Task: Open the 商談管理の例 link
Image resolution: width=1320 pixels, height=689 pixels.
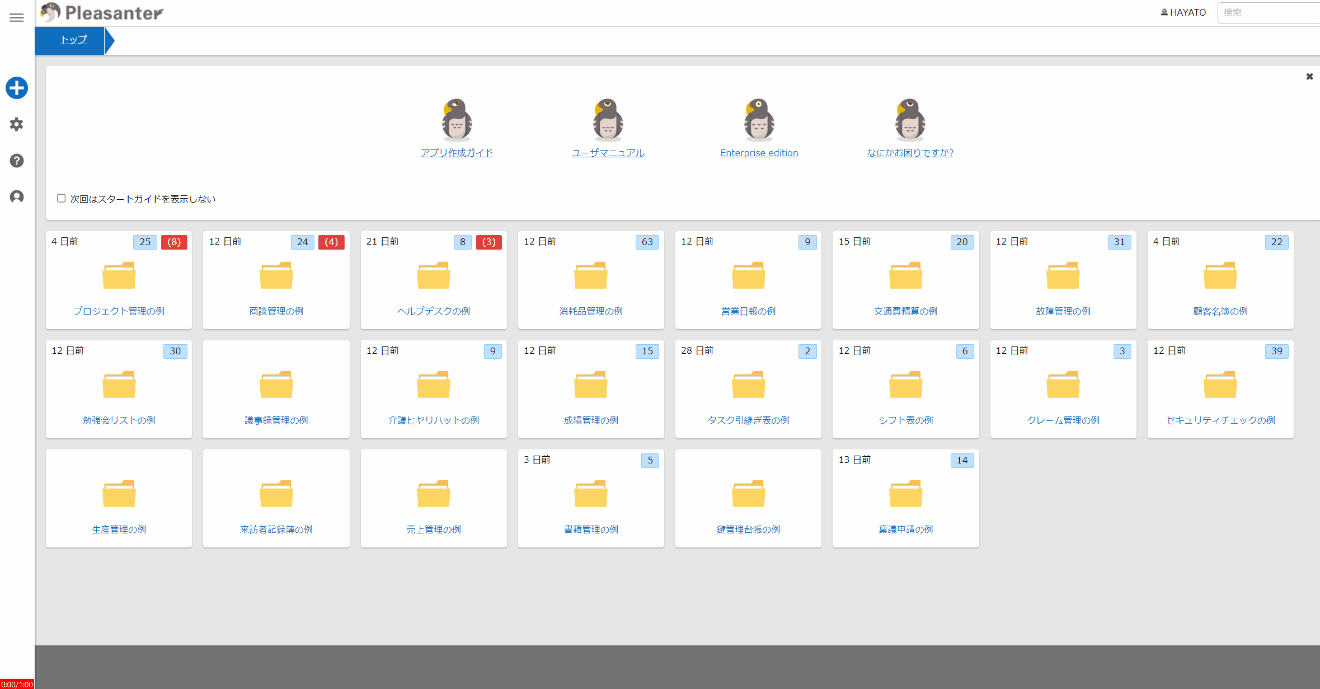Action: (276, 311)
